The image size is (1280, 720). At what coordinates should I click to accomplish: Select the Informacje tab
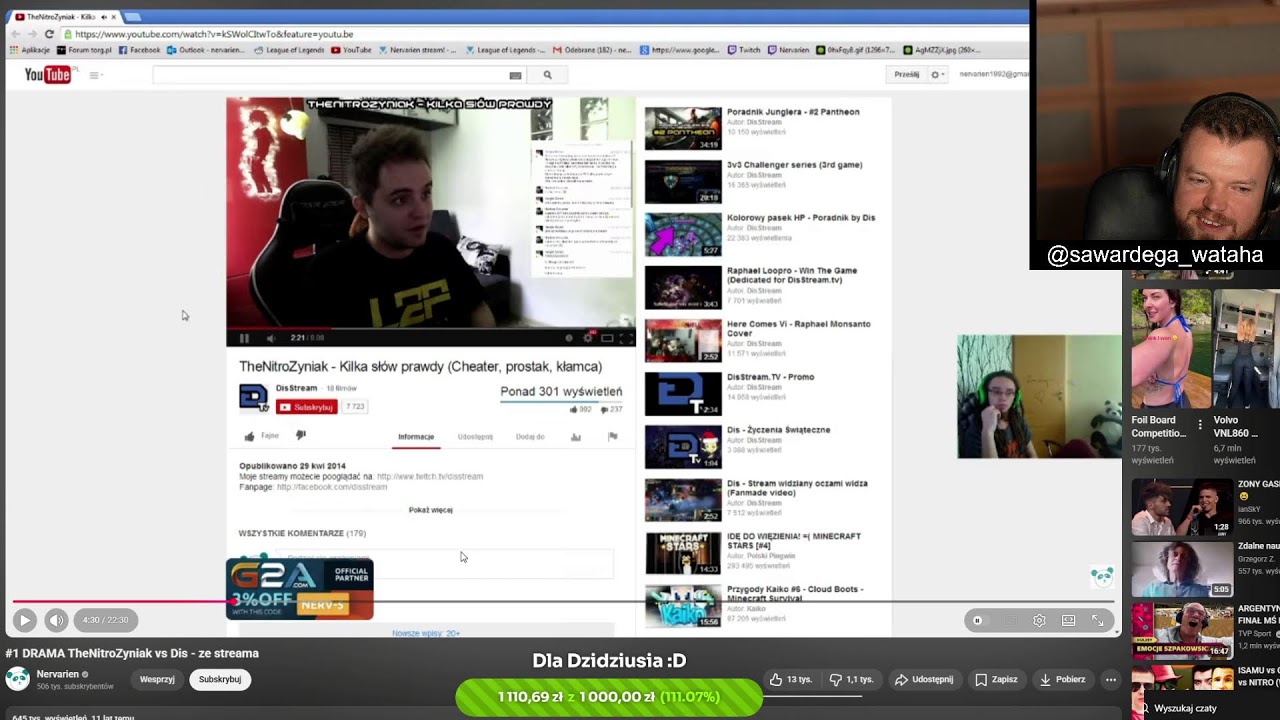416,437
